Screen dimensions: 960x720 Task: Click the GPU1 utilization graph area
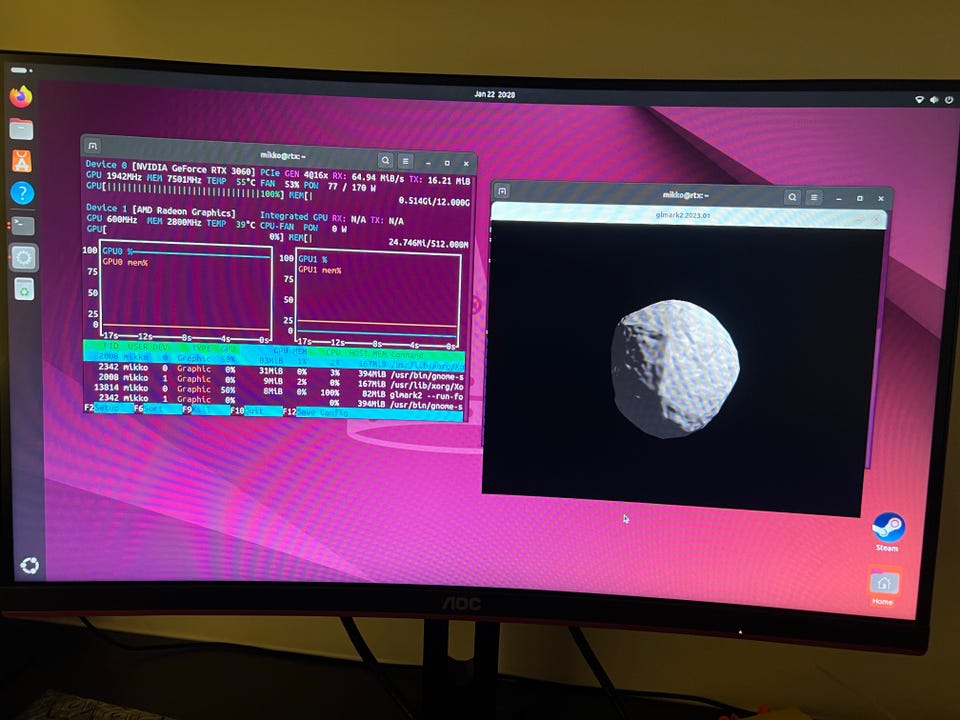(379, 299)
